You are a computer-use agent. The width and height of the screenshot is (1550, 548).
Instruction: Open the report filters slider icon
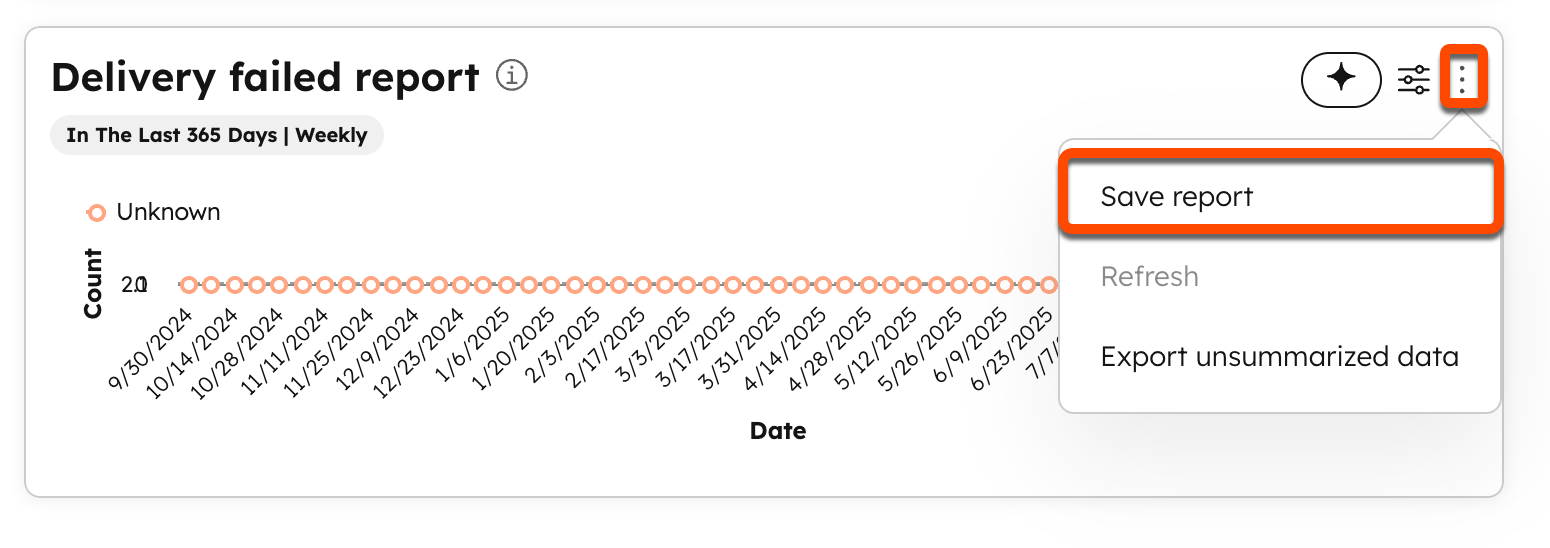point(1414,79)
